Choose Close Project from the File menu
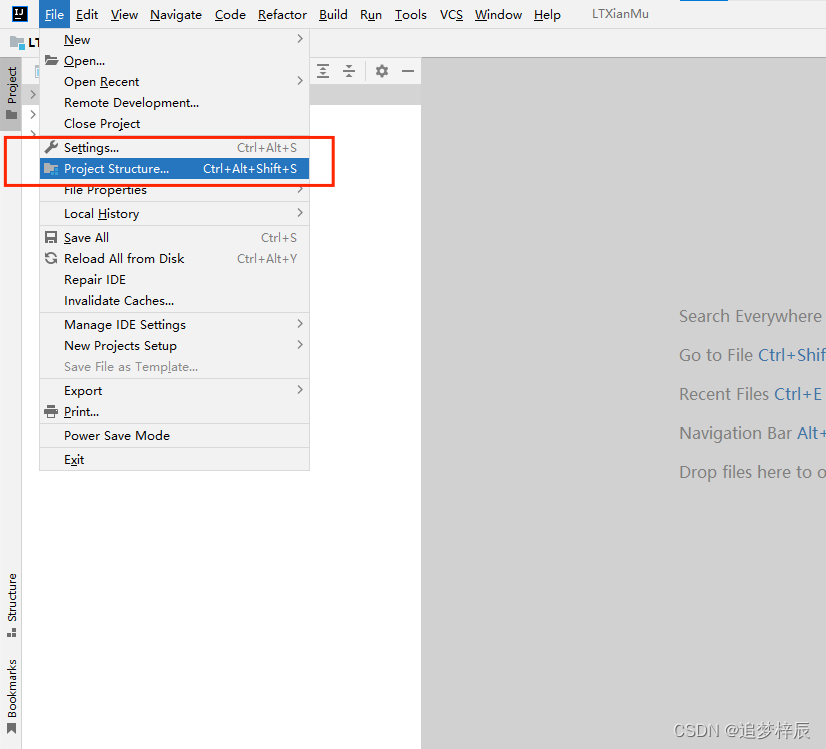The width and height of the screenshot is (826, 749). coord(174,124)
